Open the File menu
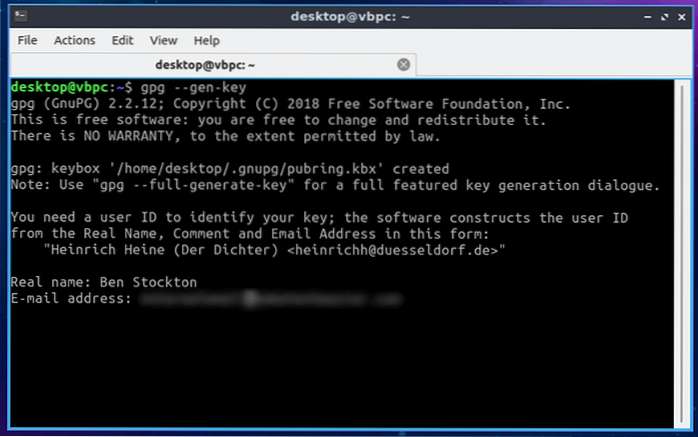Screen dimensions: 698x437 pyautogui.click(x=27, y=41)
